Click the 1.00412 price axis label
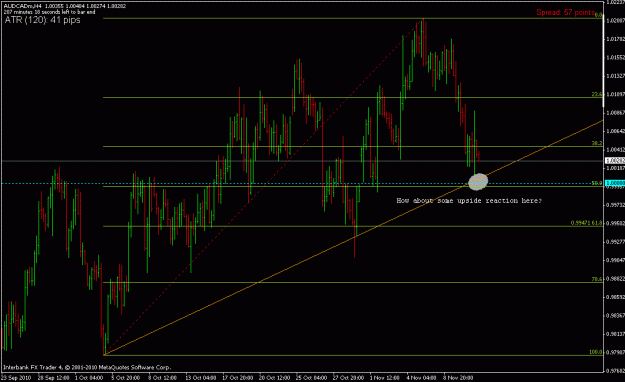 click(x=615, y=150)
